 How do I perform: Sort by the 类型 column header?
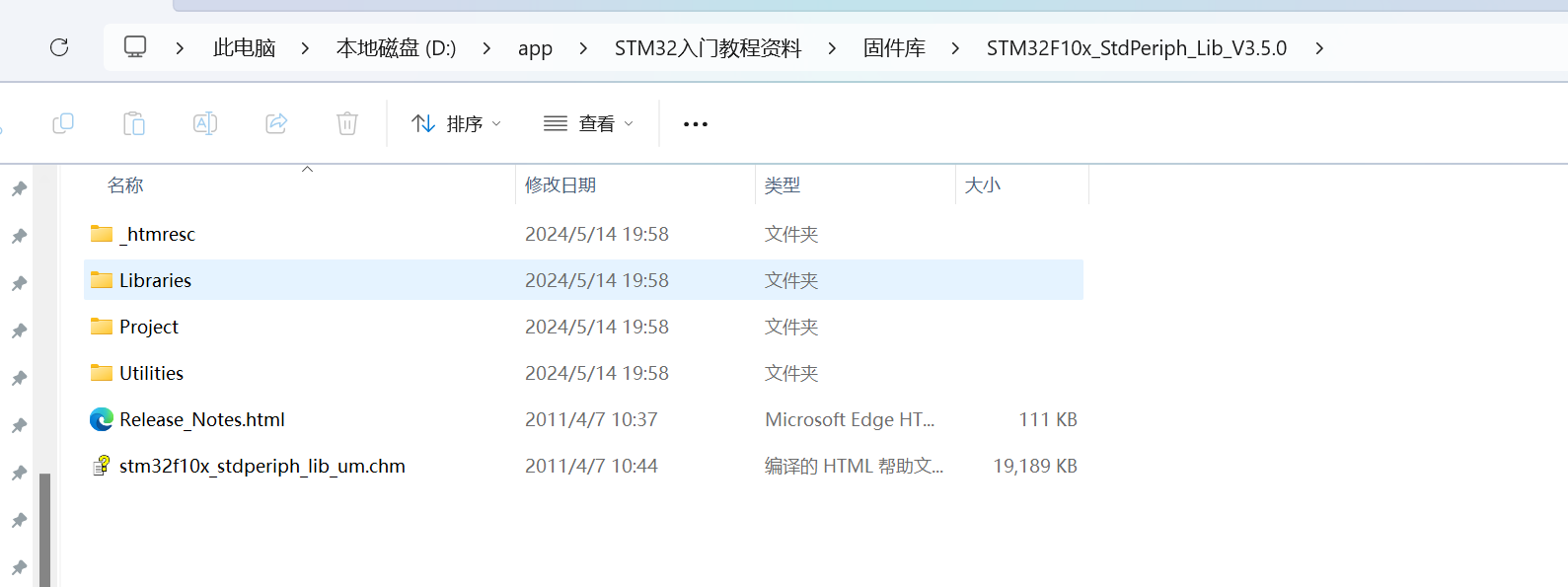click(783, 185)
